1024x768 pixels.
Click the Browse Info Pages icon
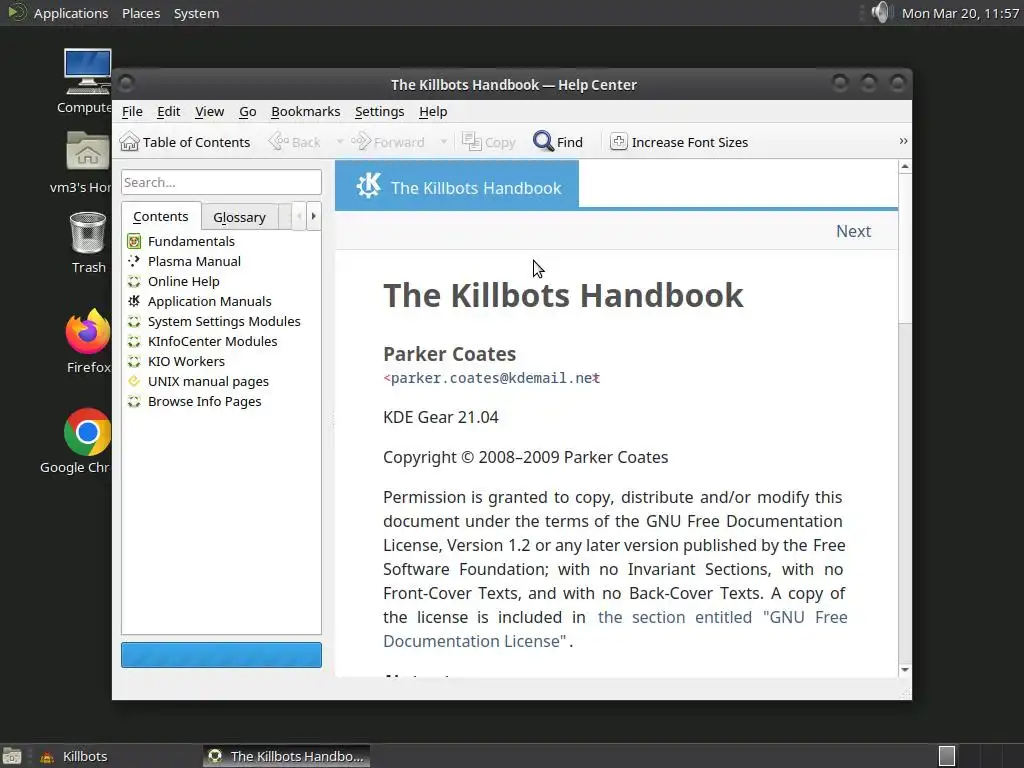[134, 402]
